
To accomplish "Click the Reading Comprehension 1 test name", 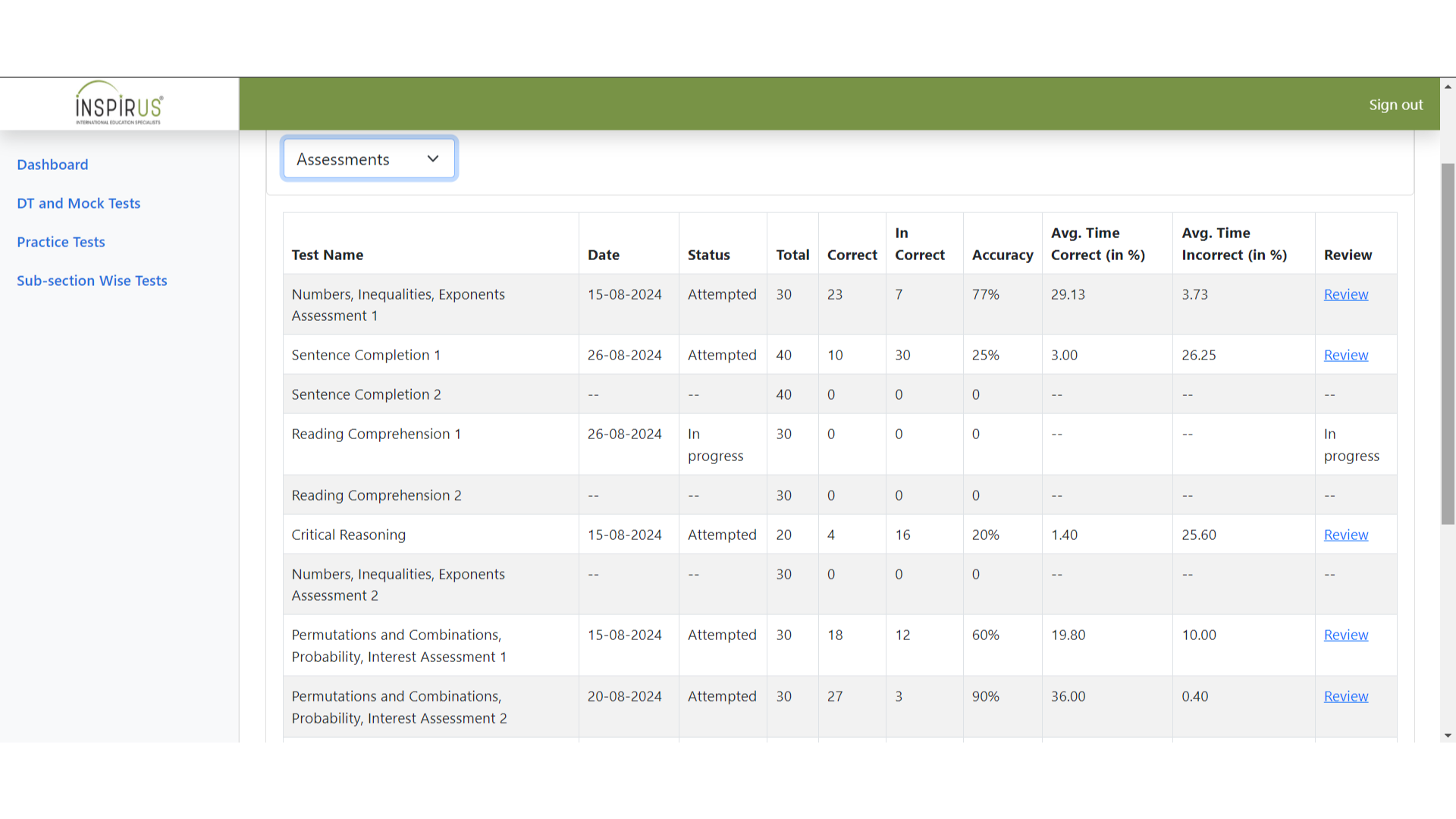I will click(376, 434).
